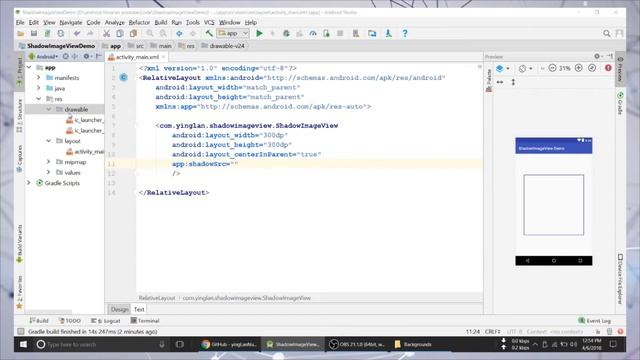Viewport: 640px width, 360px height.
Task: Zoom out the layout preview
Action: coord(552,68)
